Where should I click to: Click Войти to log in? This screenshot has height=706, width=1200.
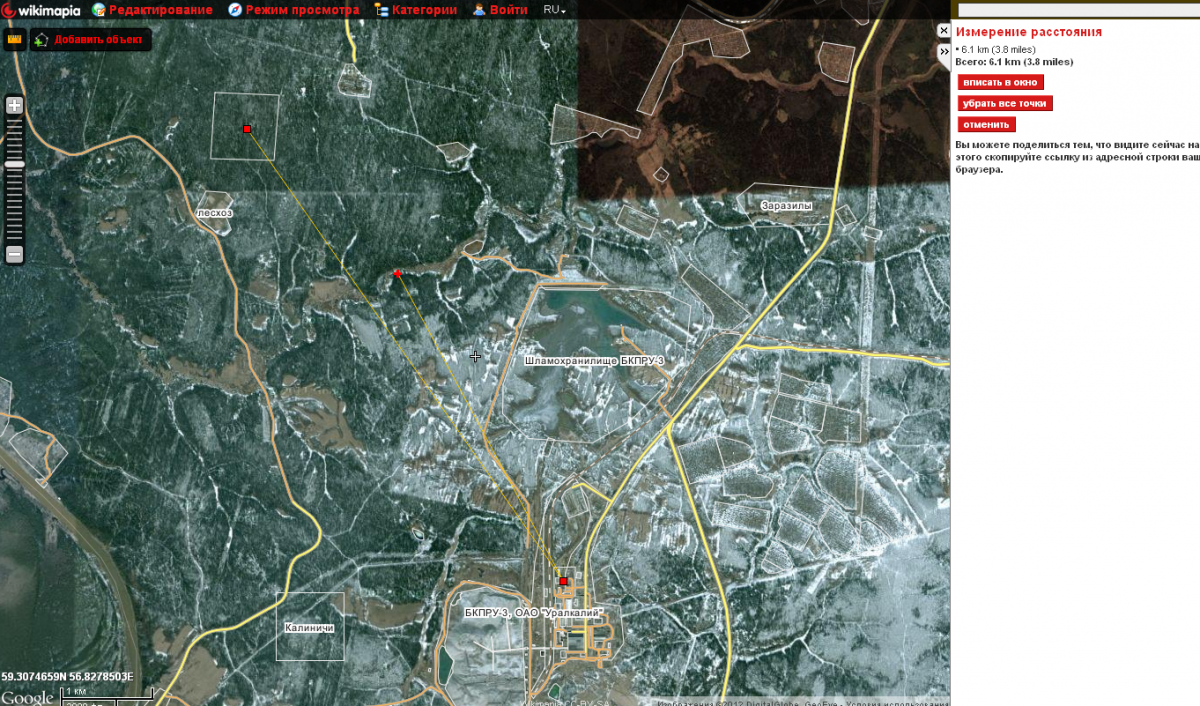click(x=500, y=10)
